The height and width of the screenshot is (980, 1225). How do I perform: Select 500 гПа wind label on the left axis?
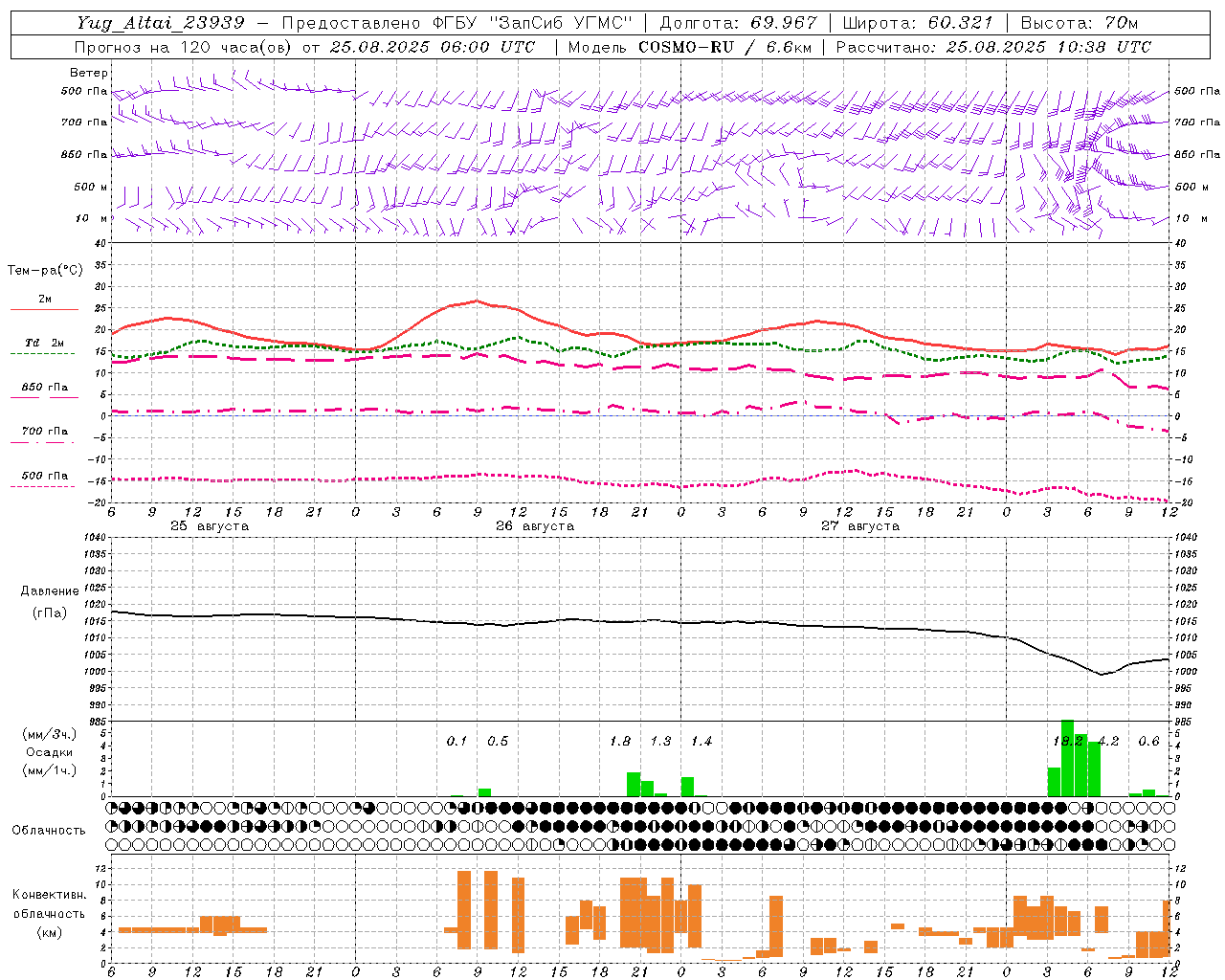(84, 92)
